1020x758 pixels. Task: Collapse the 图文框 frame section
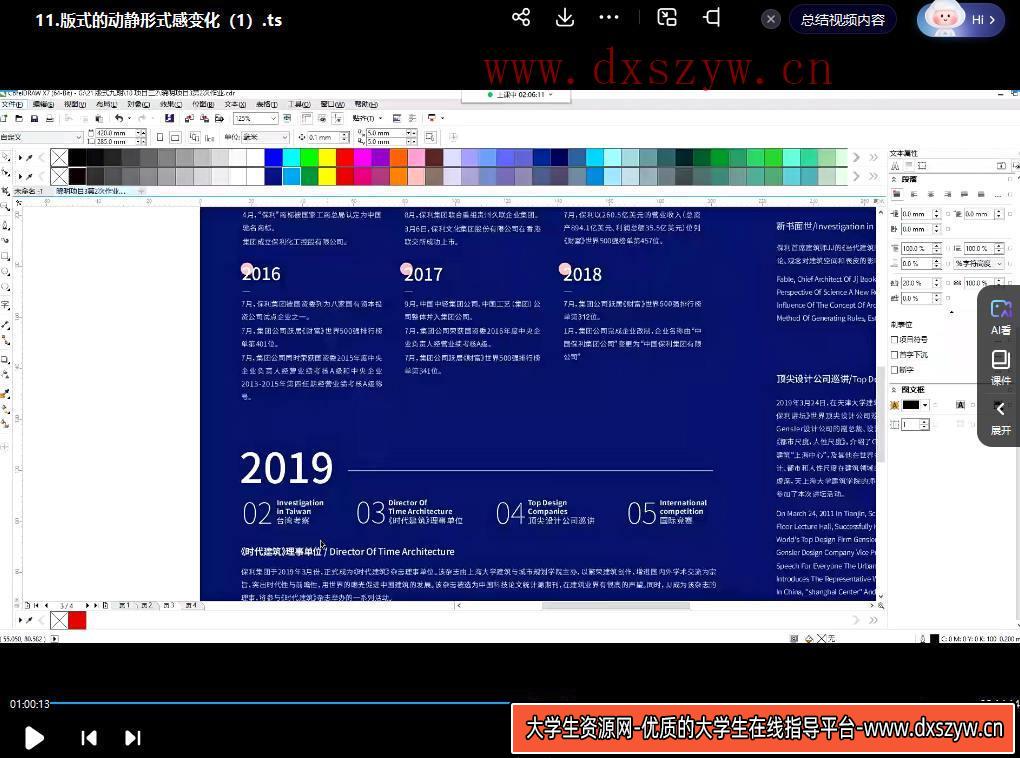pos(894,389)
